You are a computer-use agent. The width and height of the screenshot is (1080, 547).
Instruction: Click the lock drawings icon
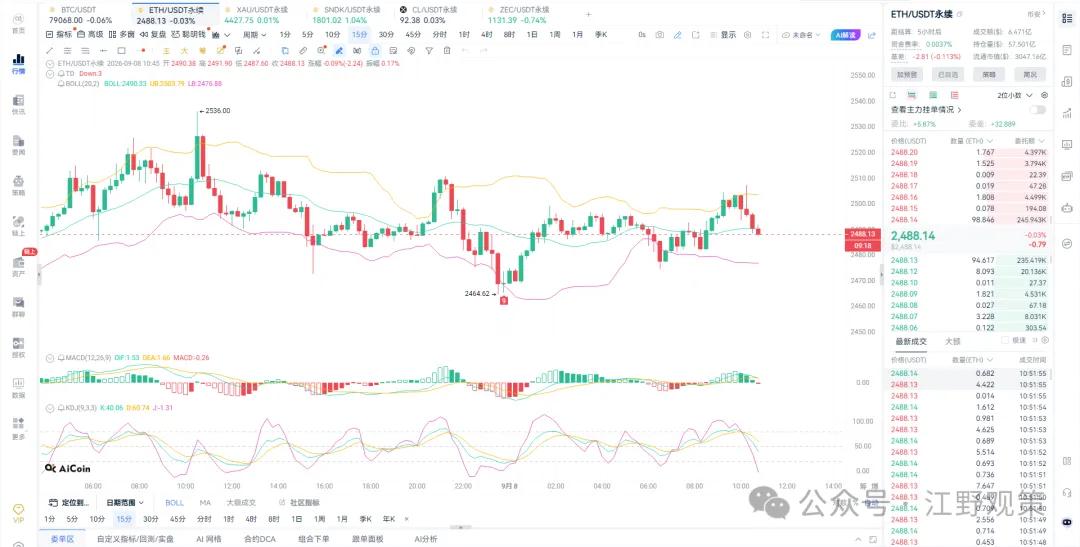pos(375,50)
